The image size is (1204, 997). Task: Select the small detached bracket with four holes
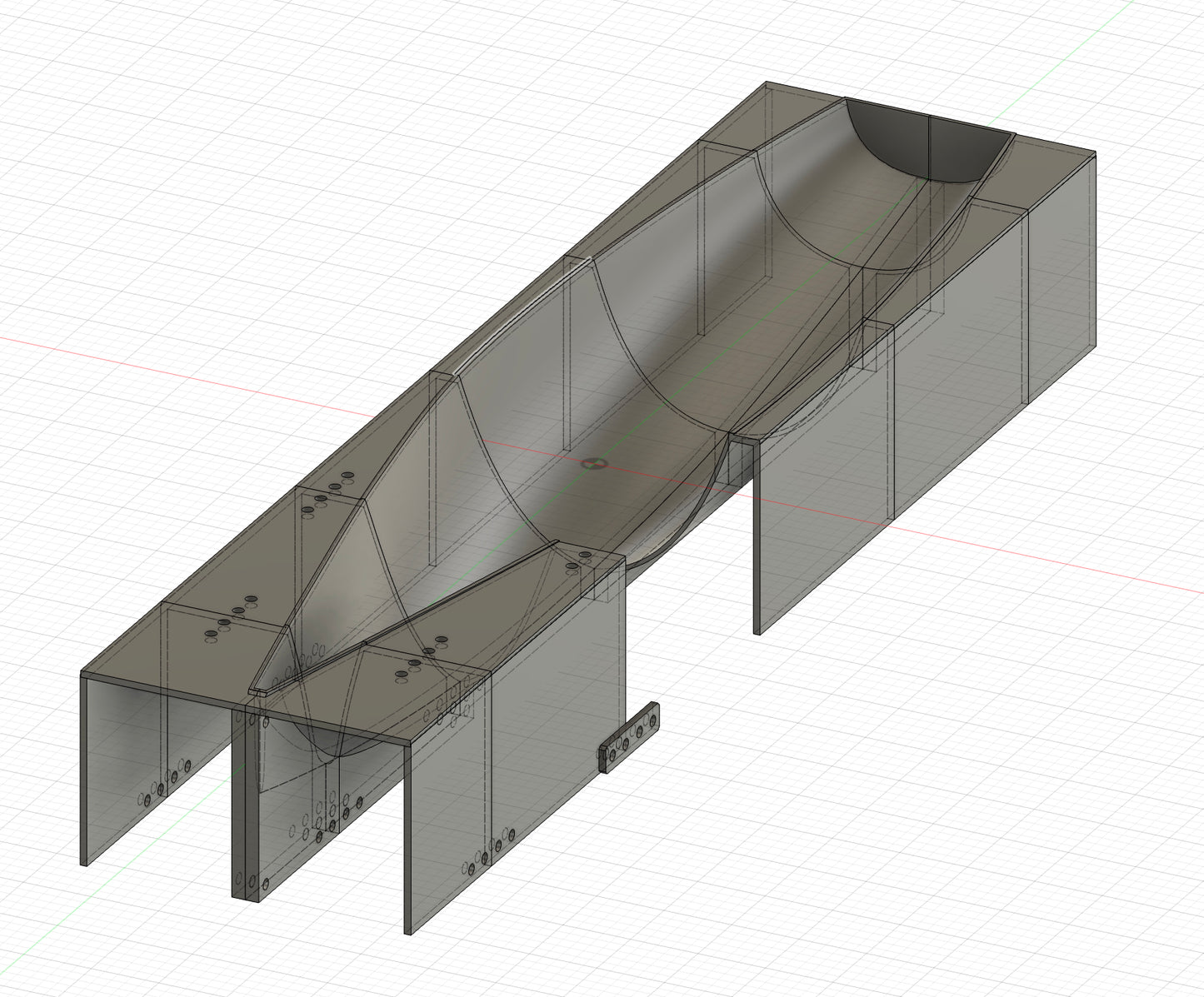point(628,738)
